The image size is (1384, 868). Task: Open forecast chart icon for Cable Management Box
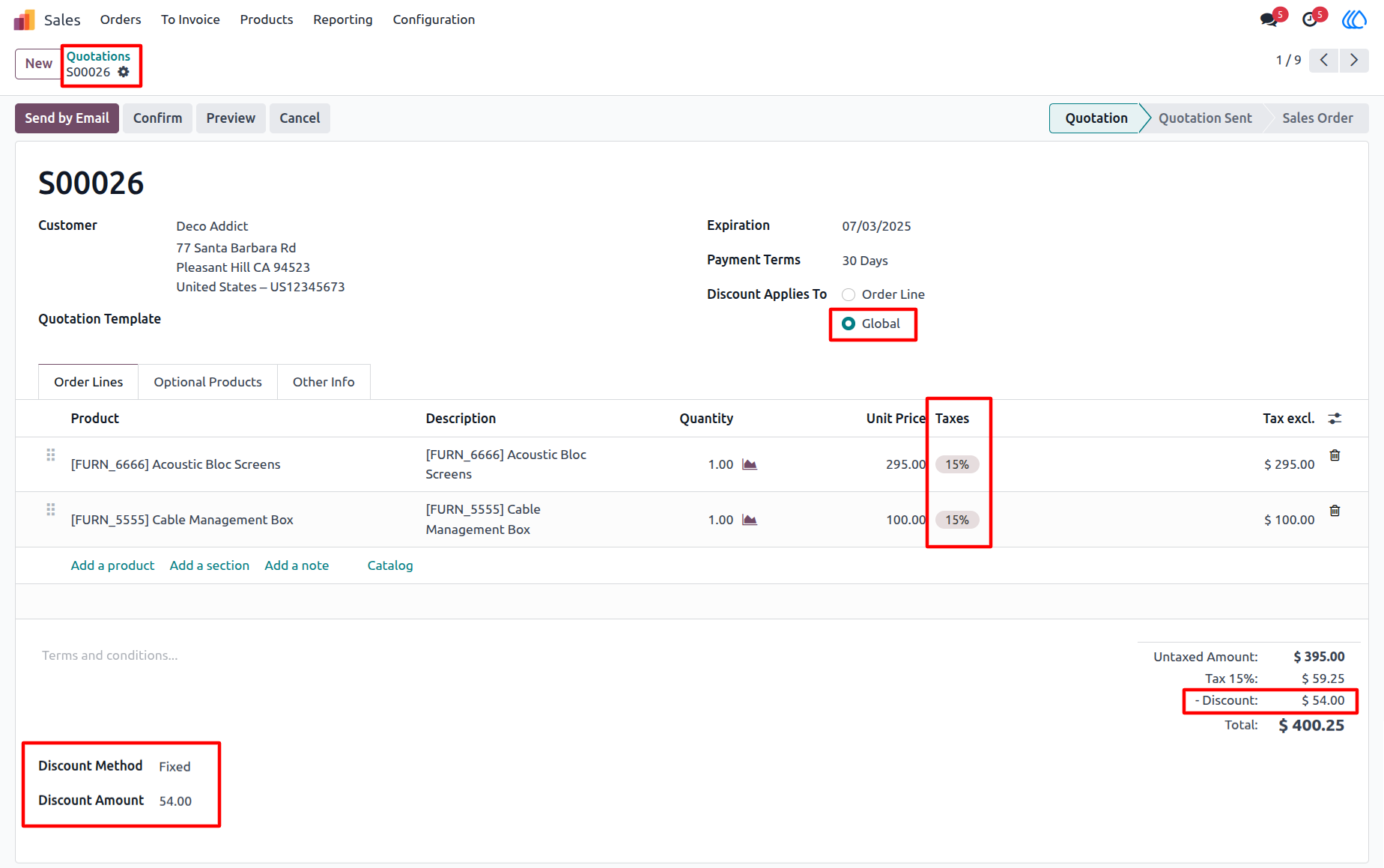(x=750, y=520)
